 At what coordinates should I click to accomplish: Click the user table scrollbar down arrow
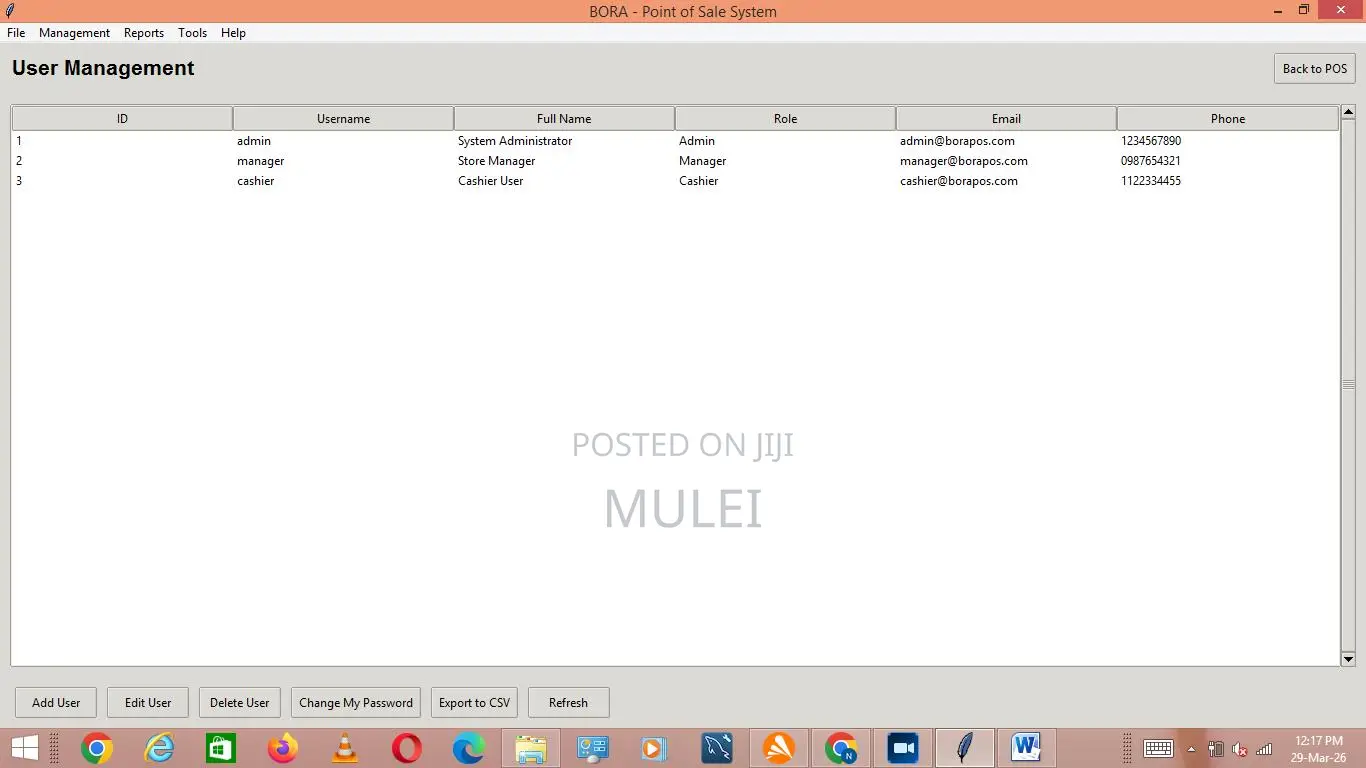[1348, 659]
